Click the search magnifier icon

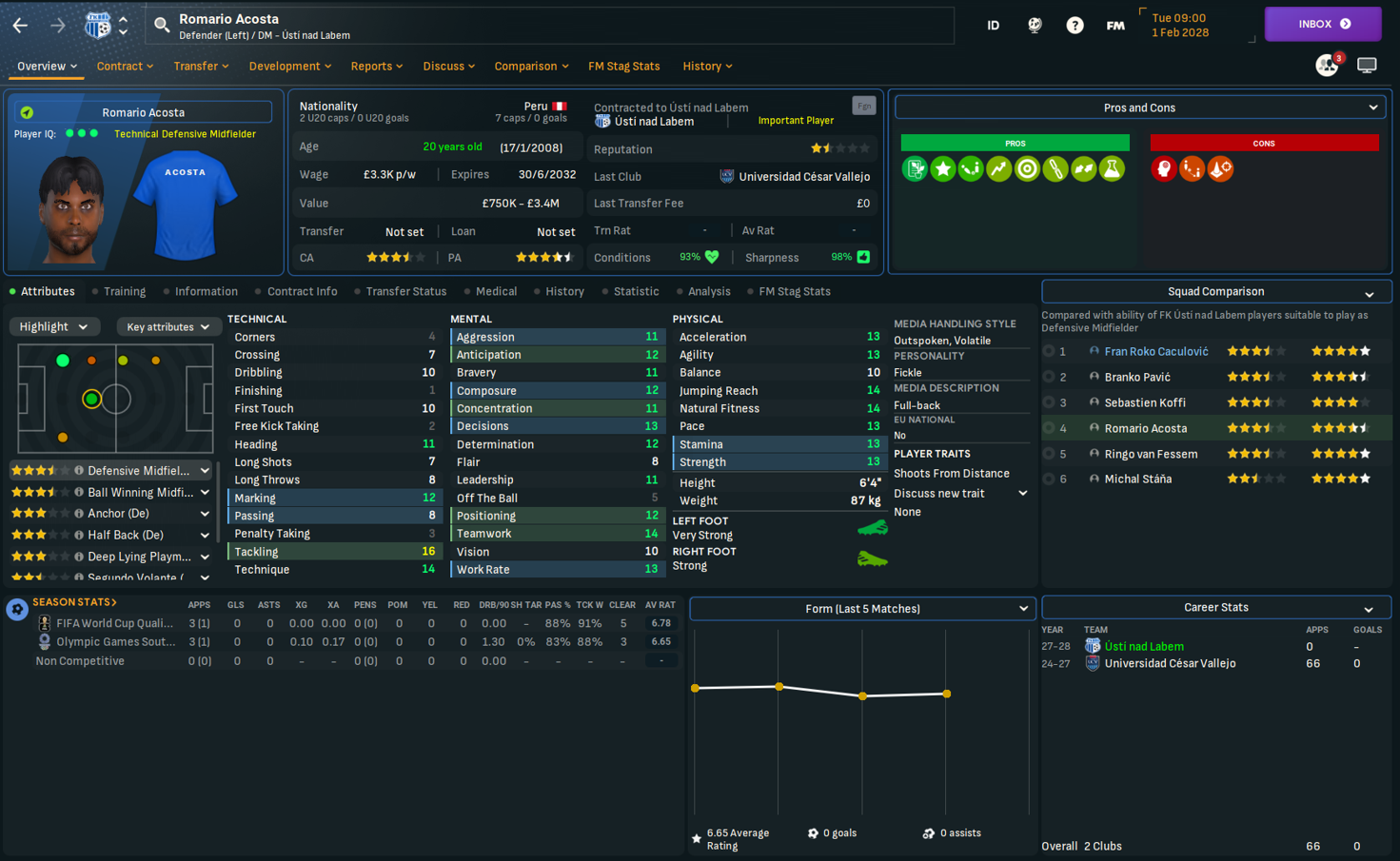click(162, 26)
